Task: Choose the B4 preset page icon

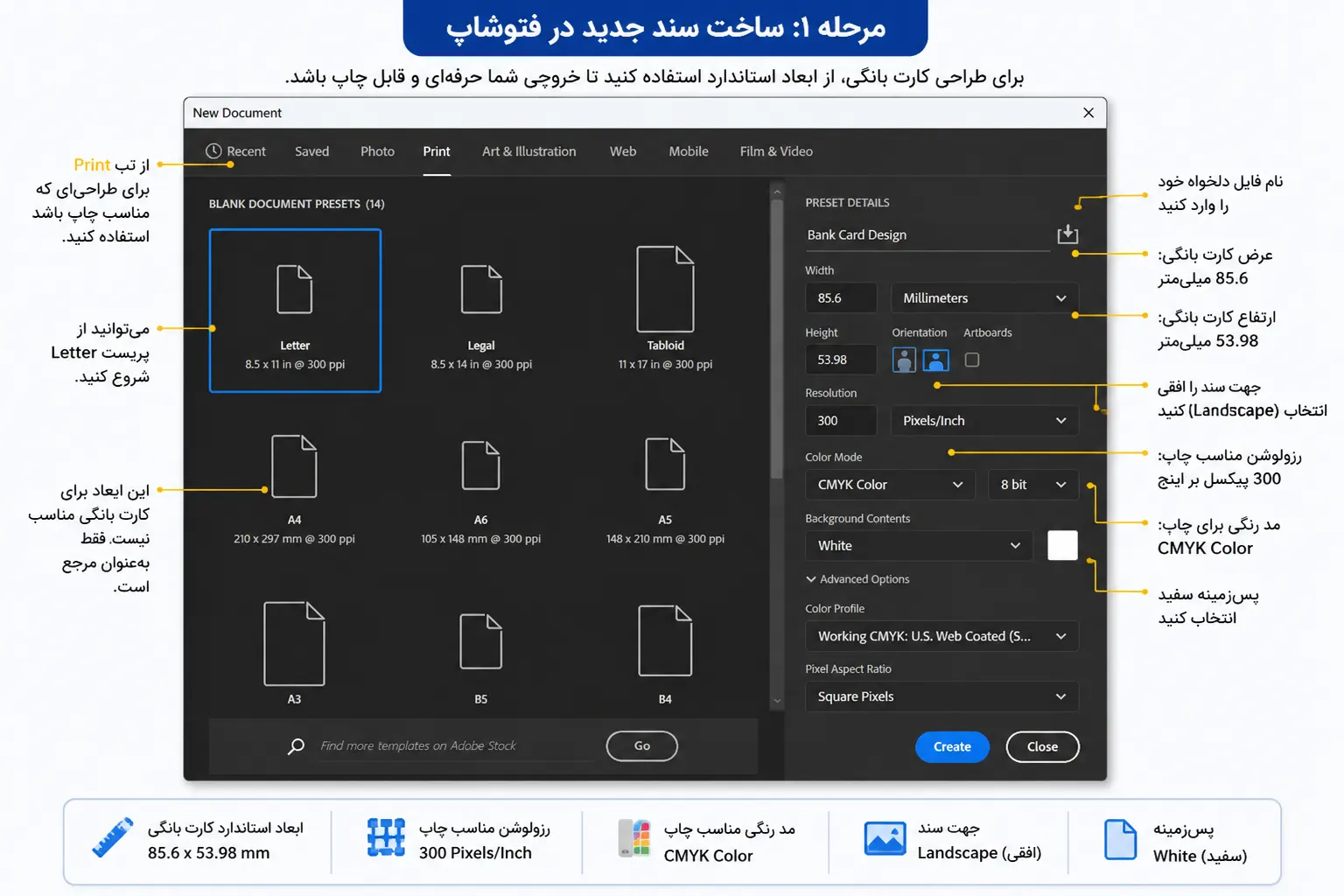Action: 665,640
